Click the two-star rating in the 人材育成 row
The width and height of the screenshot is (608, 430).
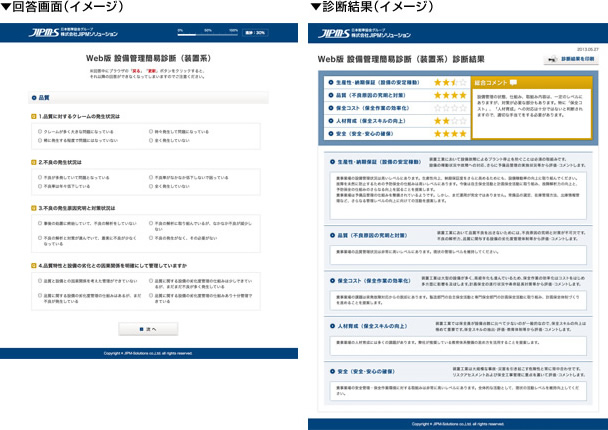[x=450, y=121]
